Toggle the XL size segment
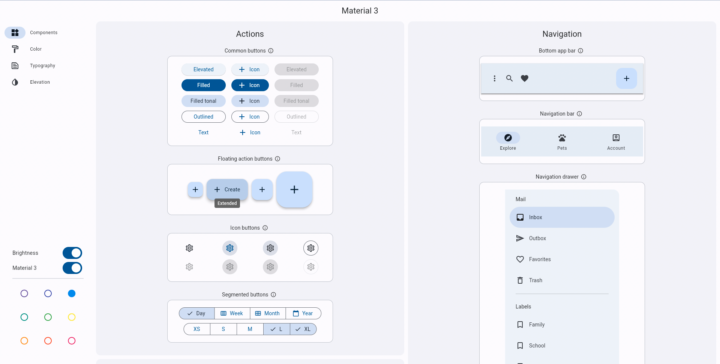The width and height of the screenshot is (720, 364). coord(303,329)
